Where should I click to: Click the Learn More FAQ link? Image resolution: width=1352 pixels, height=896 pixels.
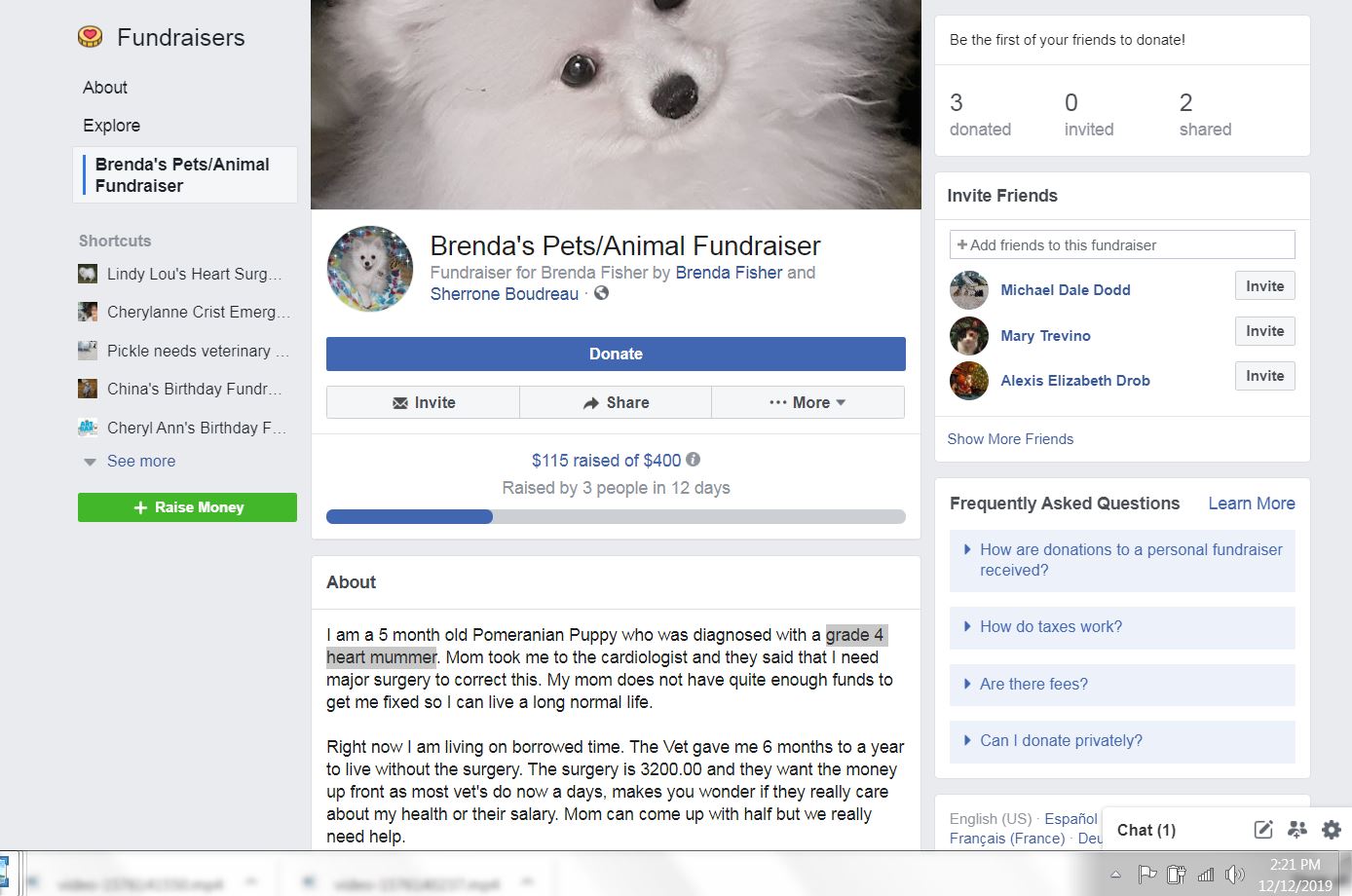[x=1252, y=504]
